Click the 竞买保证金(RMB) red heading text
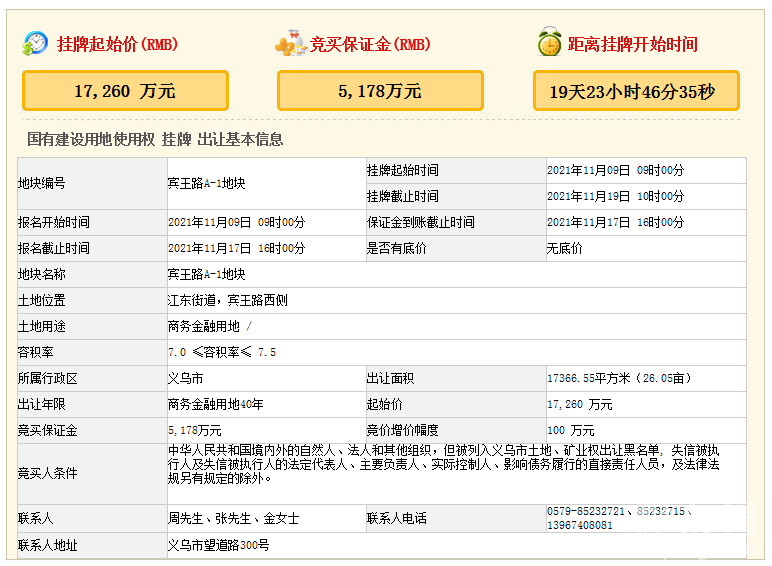This screenshot has width=772, height=566. point(370,44)
